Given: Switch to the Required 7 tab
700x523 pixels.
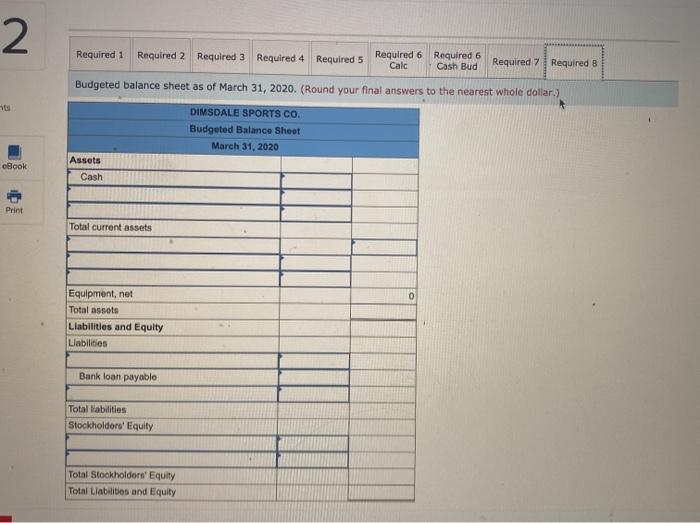Looking at the screenshot, I should [x=515, y=62].
